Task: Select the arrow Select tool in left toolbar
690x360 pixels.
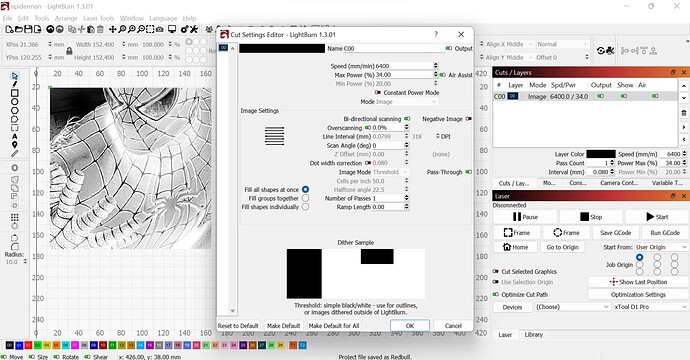Action: (x=15, y=76)
